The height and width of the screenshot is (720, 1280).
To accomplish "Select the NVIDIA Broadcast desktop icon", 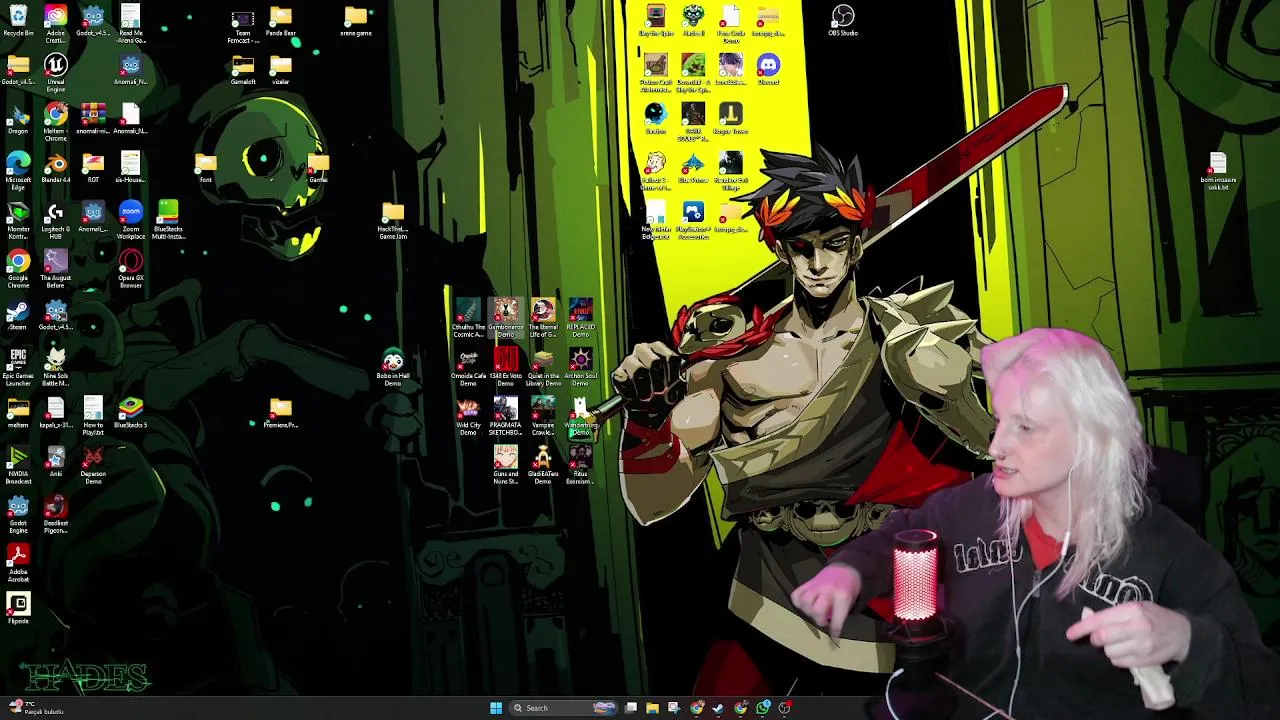I will pos(18,466).
